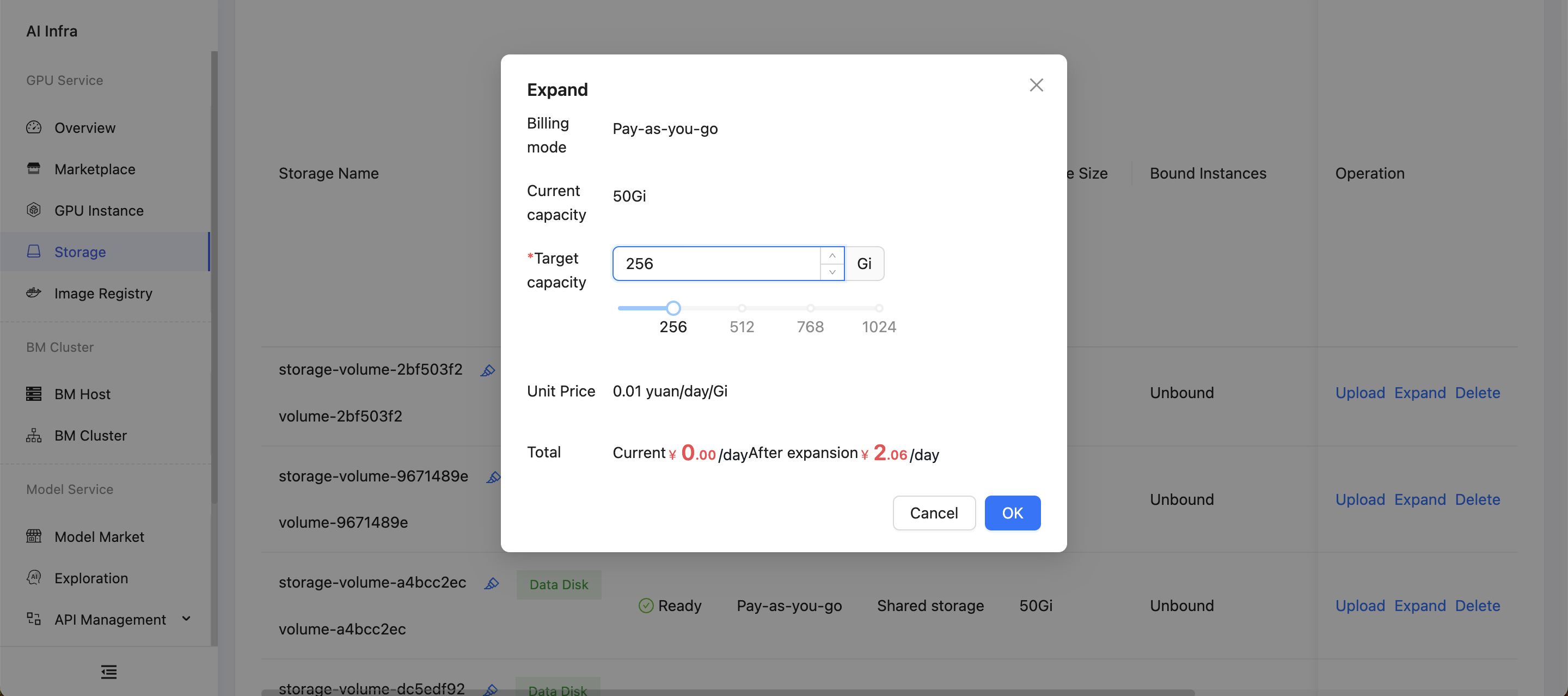Close the Expand dialog with the X

[1036, 84]
